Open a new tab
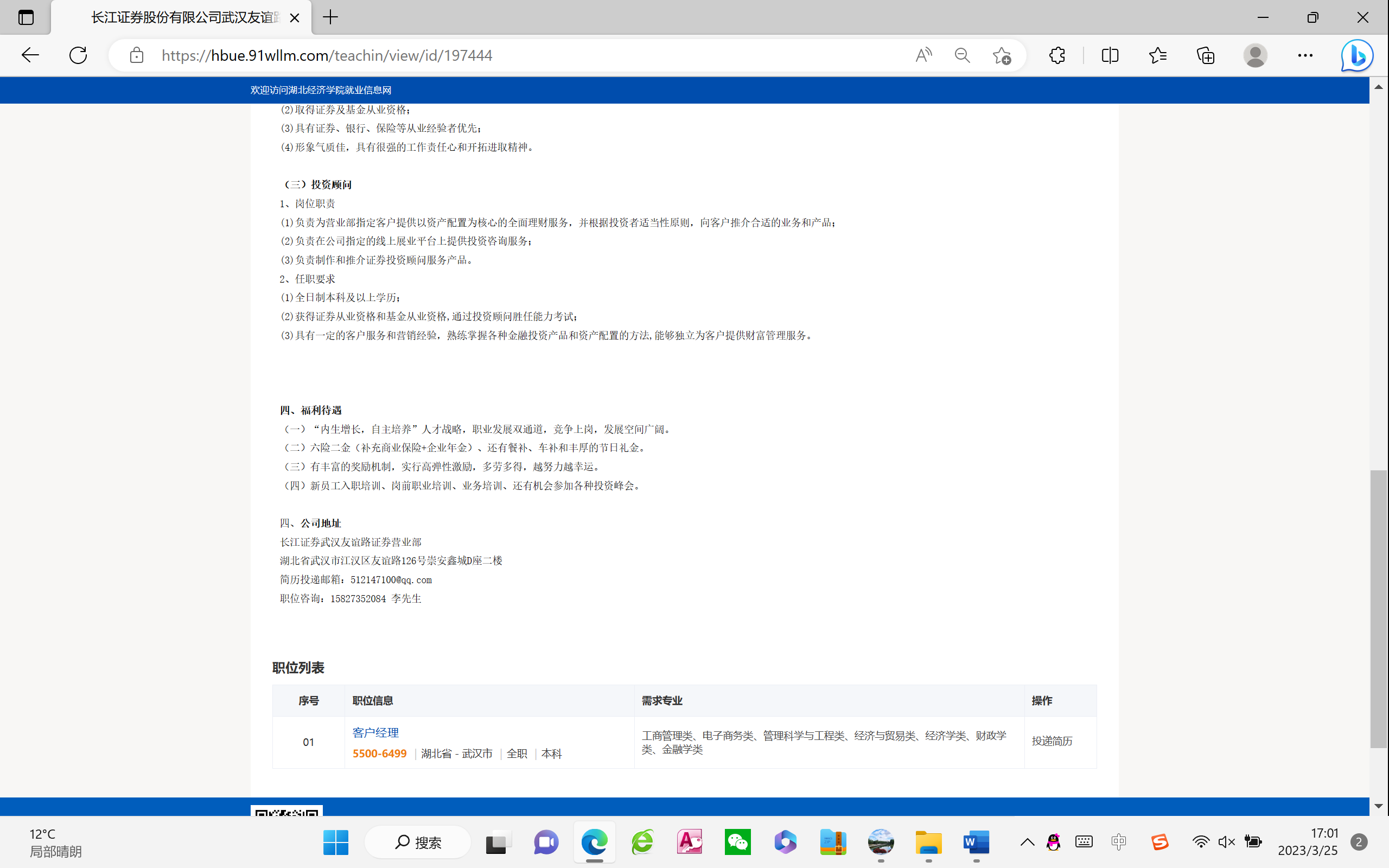 pyautogui.click(x=330, y=17)
